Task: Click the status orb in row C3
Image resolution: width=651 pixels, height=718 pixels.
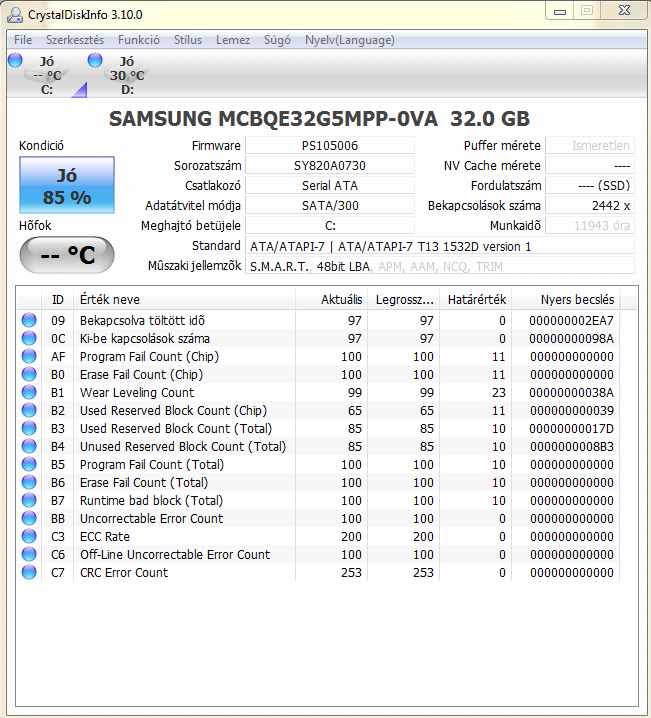Action: tap(29, 536)
